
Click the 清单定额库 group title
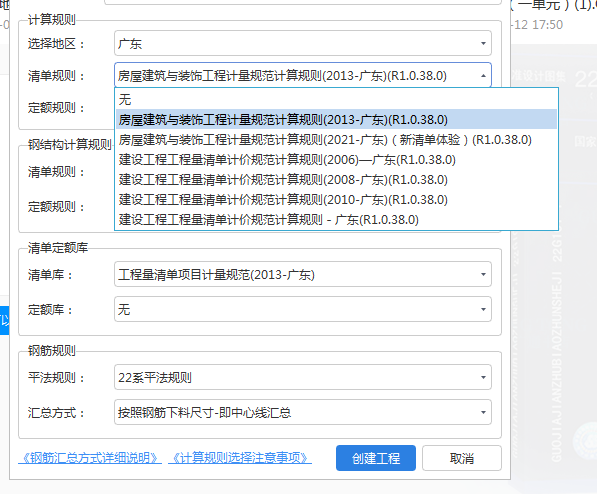coord(58,248)
